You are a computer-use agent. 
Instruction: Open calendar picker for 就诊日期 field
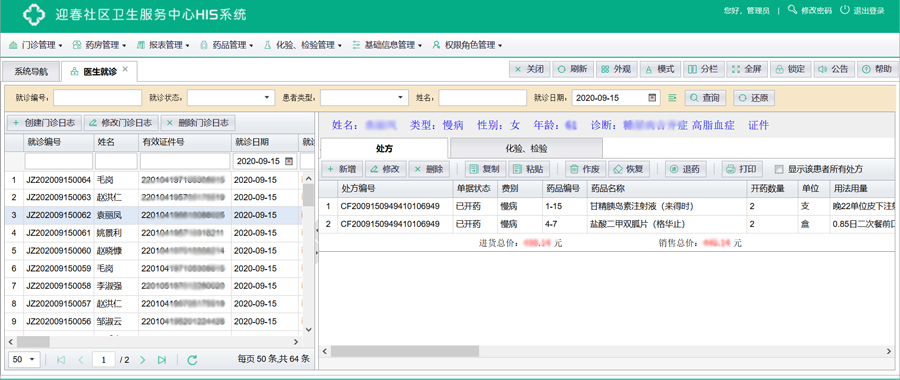tap(652, 98)
